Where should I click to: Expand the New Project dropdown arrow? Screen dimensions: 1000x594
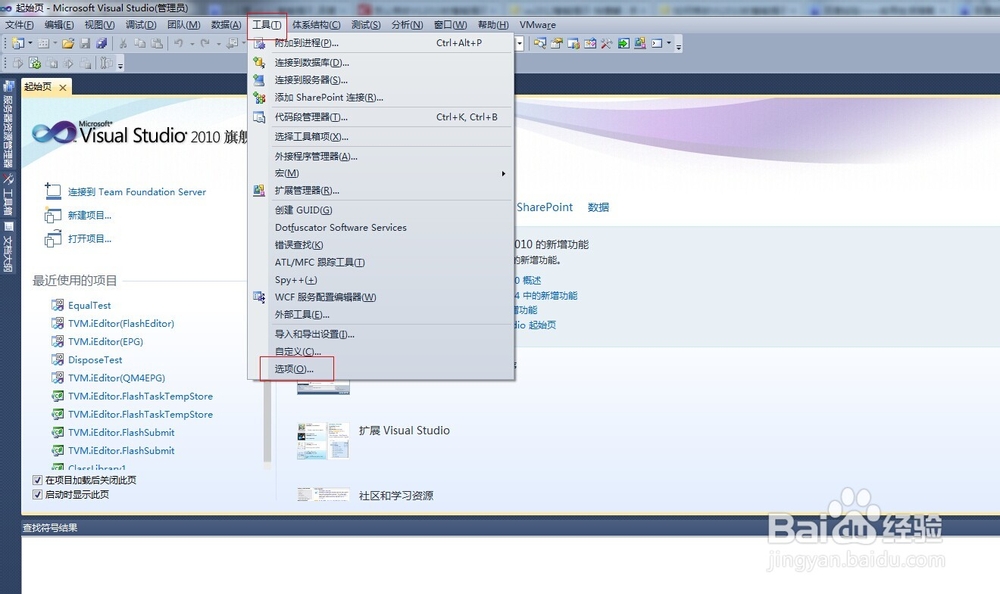(30, 43)
